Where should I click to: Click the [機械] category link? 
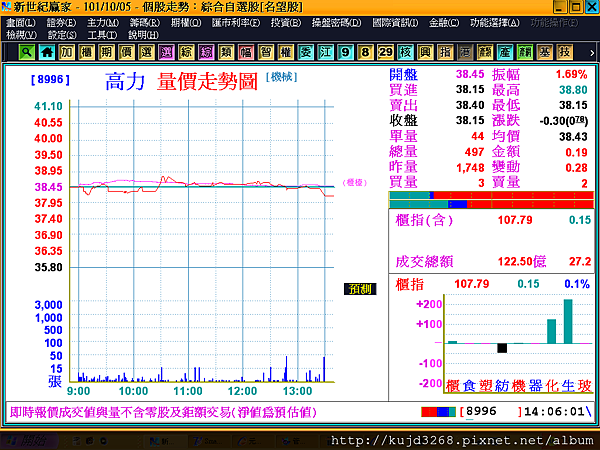pyautogui.click(x=282, y=77)
